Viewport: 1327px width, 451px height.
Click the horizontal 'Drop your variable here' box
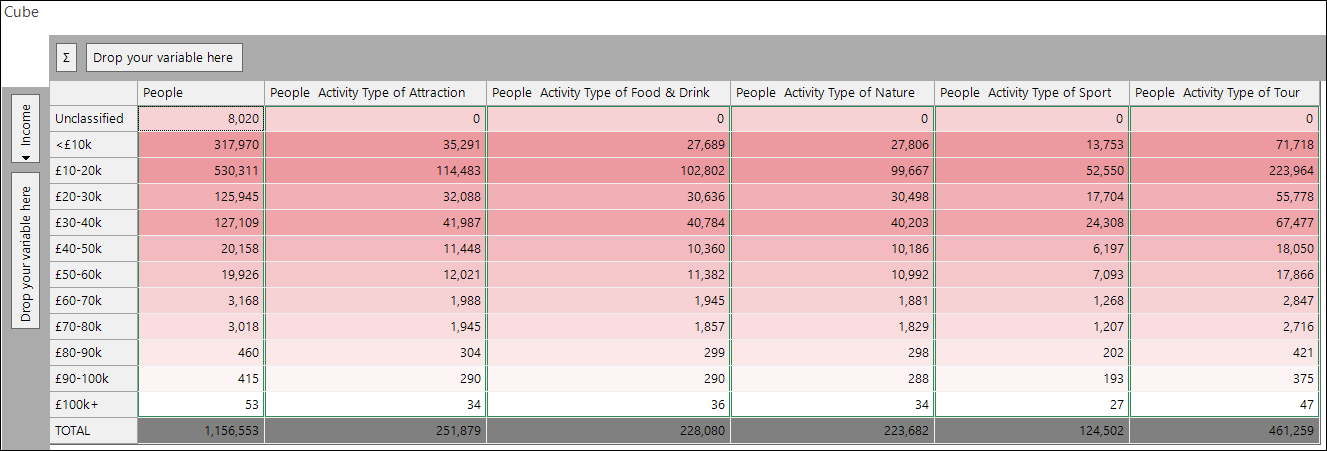(x=163, y=58)
